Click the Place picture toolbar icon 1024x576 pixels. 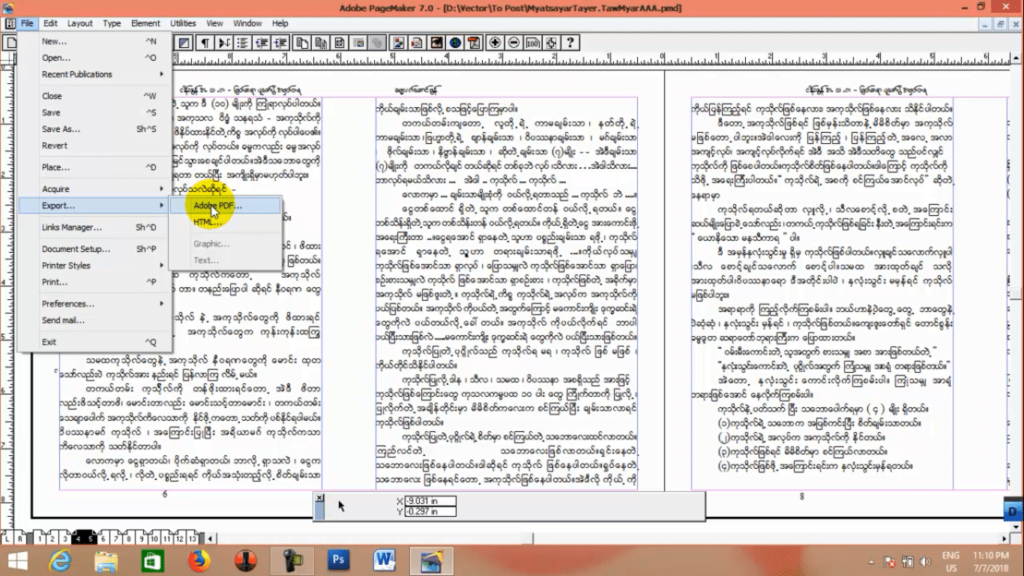point(397,43)
